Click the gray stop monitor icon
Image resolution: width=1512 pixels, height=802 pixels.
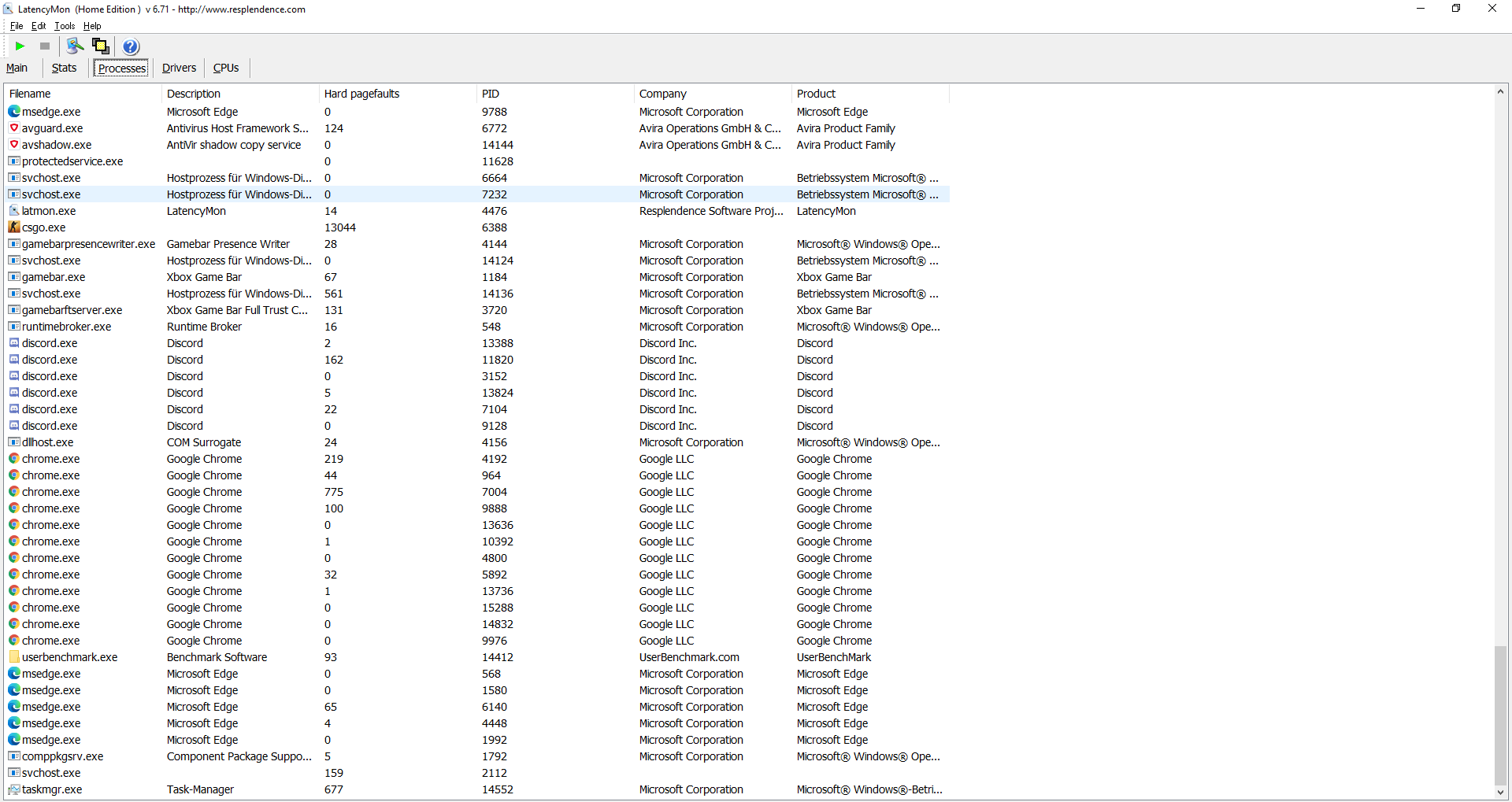[45, 46]
